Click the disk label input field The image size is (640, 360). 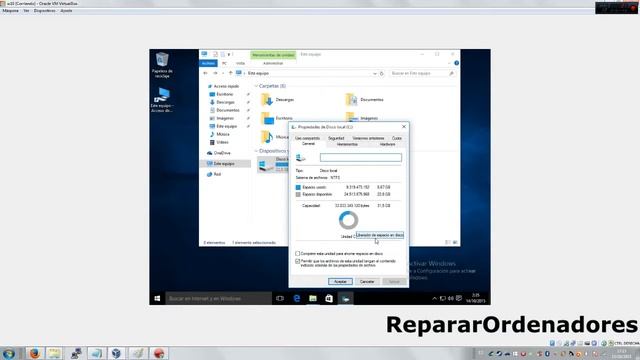361,158
